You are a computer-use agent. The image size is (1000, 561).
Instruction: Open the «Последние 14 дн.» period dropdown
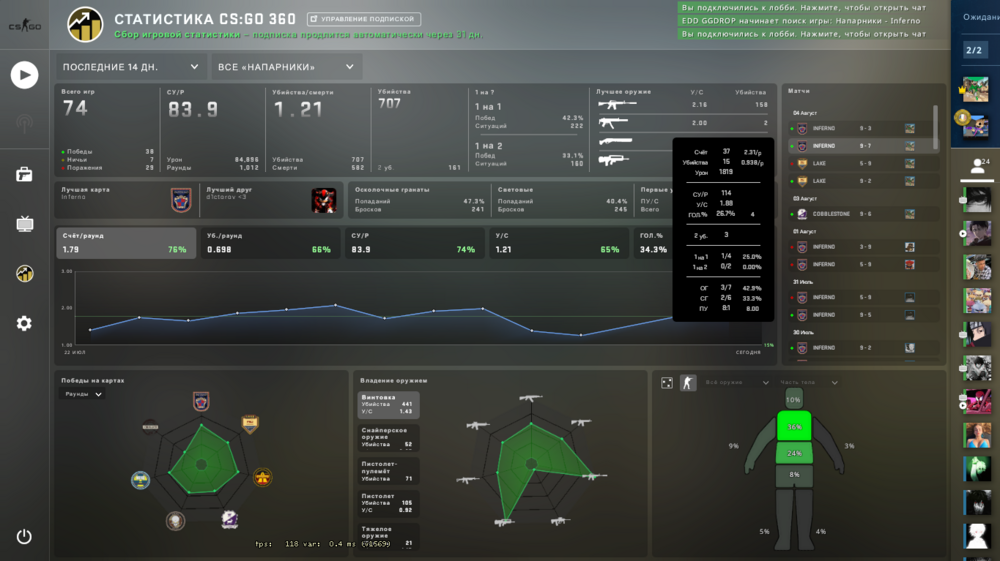131,67
